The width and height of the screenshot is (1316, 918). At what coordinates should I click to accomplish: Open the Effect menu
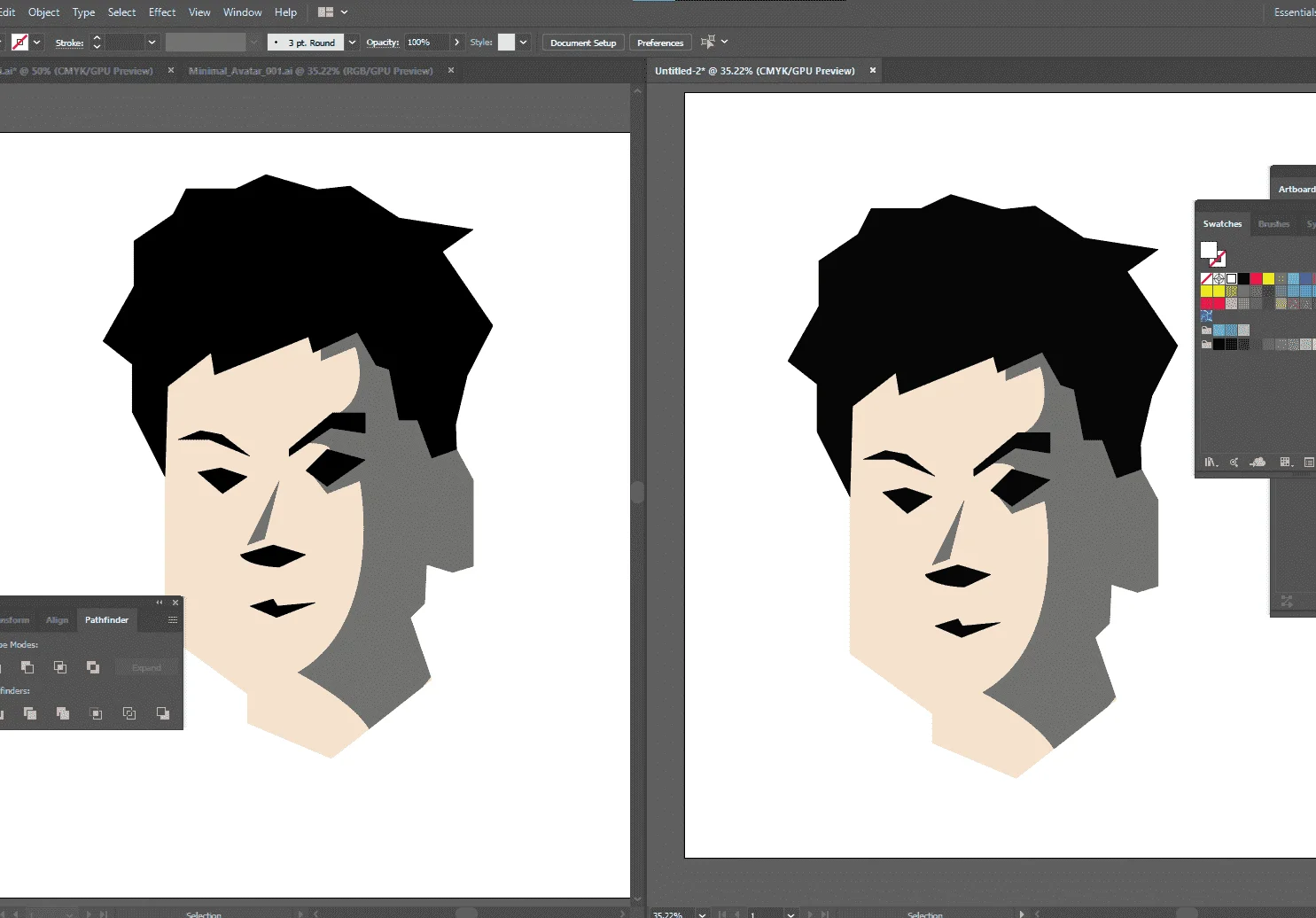(x=162, y=12)
